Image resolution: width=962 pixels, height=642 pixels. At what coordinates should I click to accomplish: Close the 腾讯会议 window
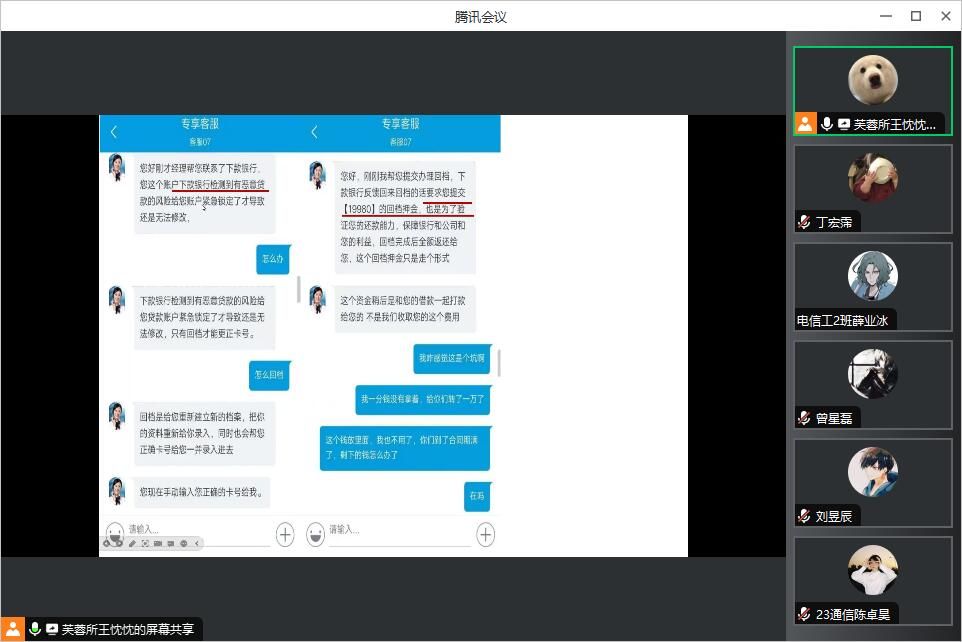(945, 16)
